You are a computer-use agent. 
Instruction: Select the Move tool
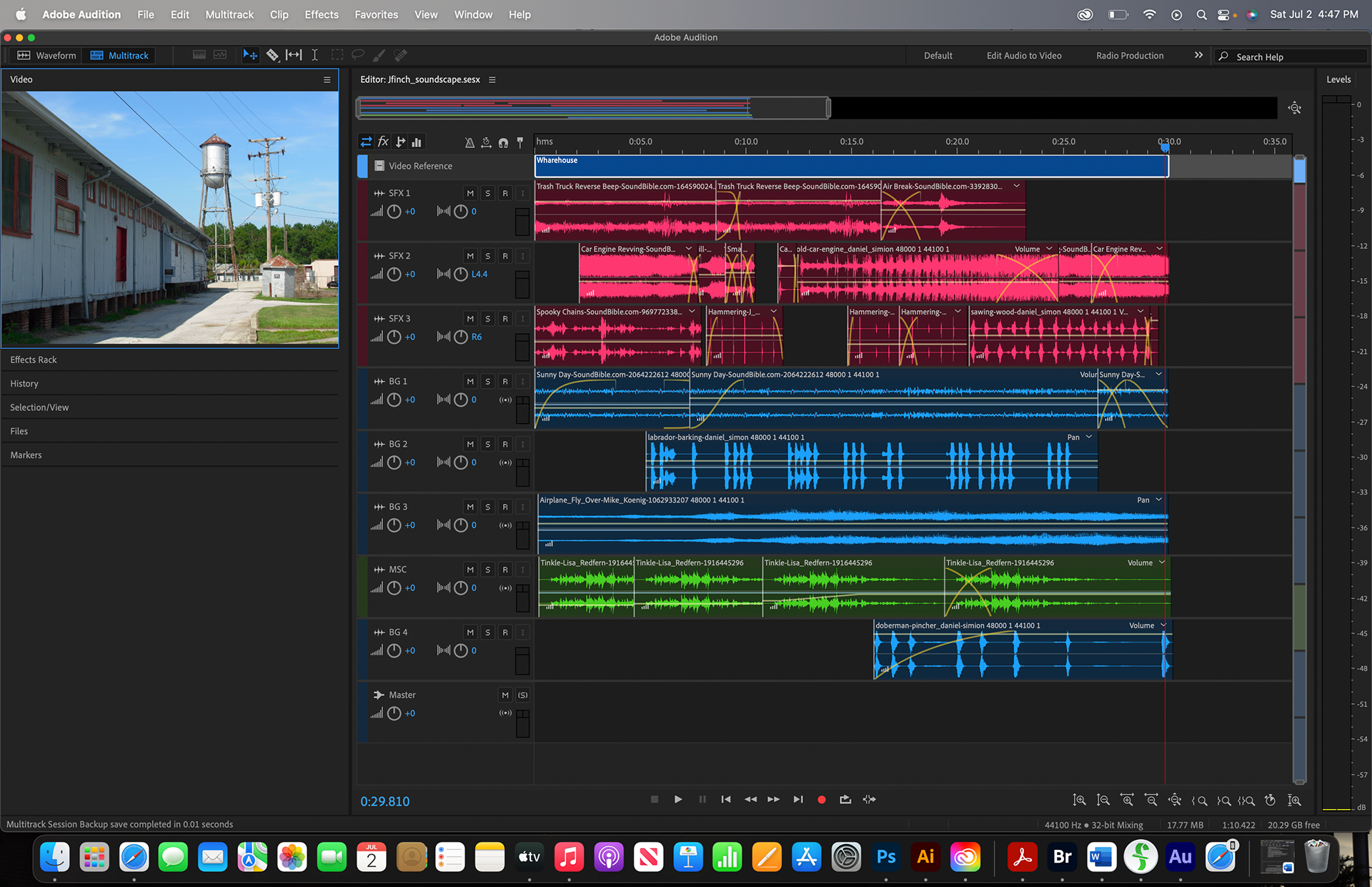(250, 55)
